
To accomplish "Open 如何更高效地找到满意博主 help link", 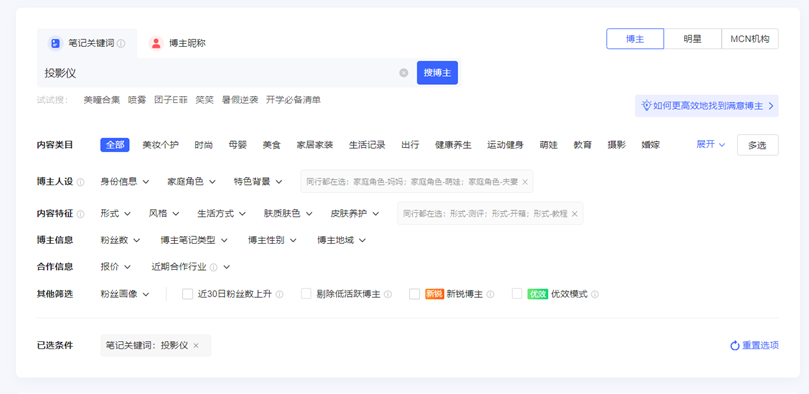I will click(707, 106).
